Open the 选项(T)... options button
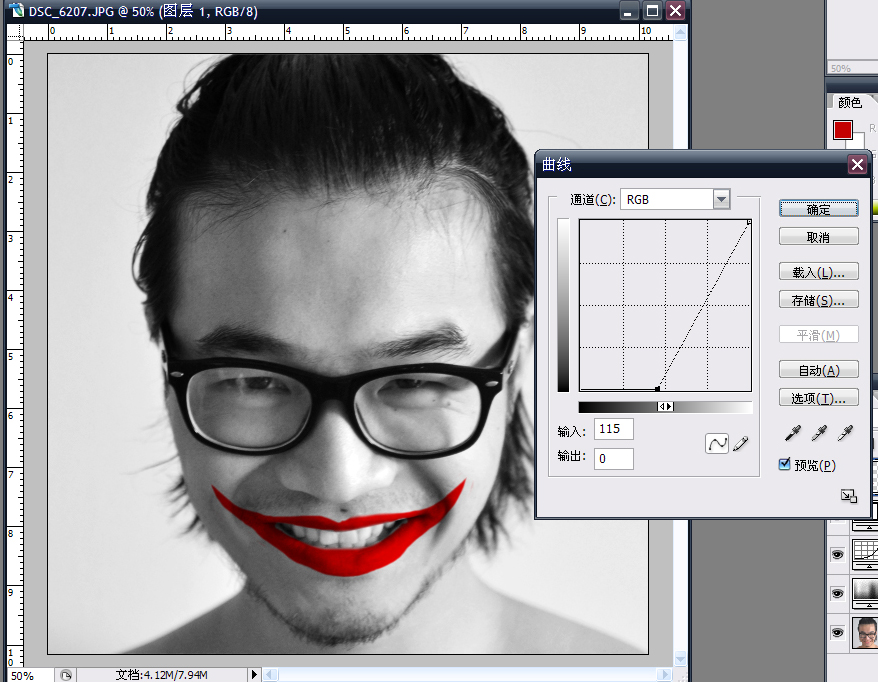Screen dimensions: 878x682 (818, 398)
